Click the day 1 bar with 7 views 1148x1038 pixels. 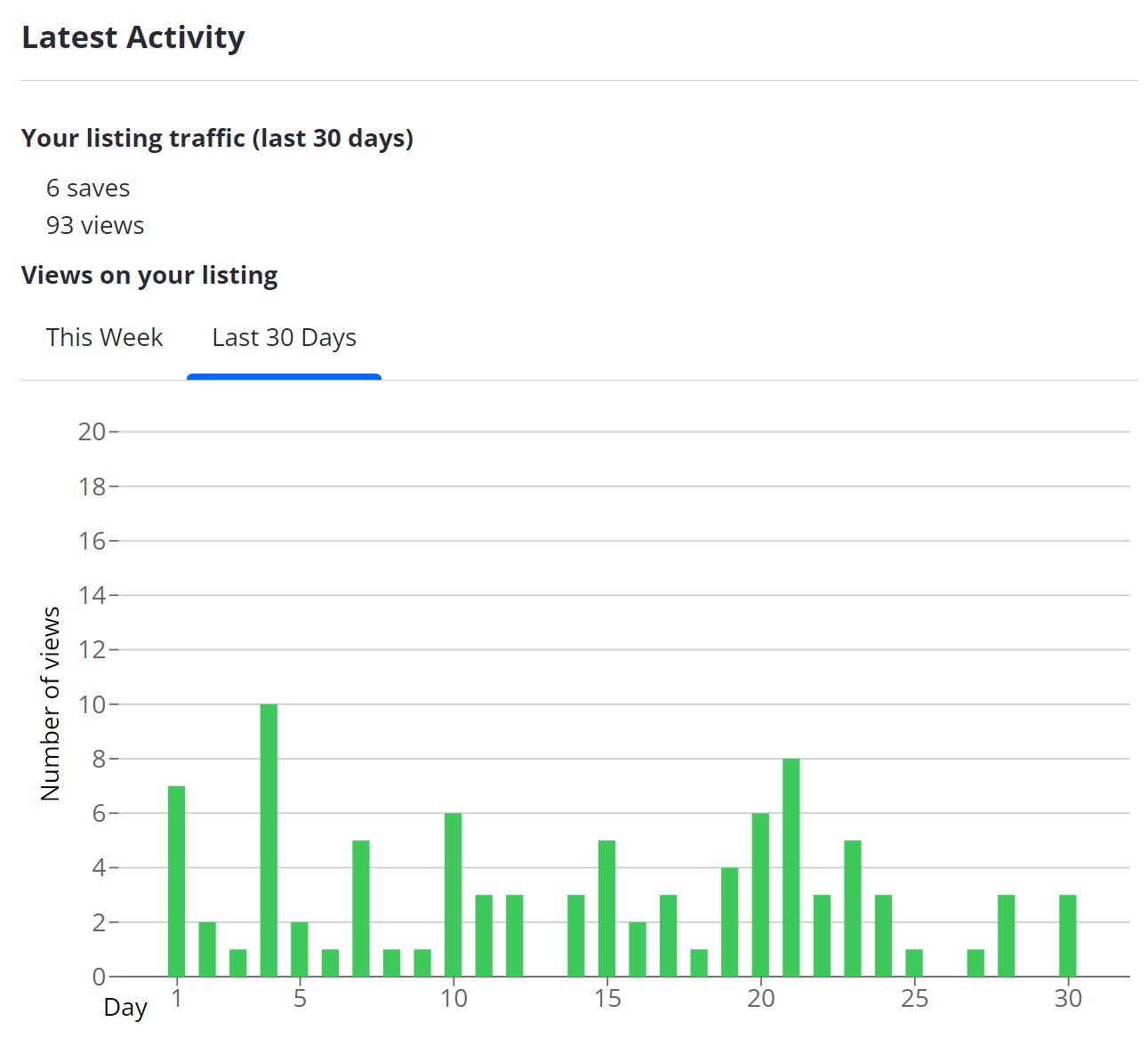176,881
